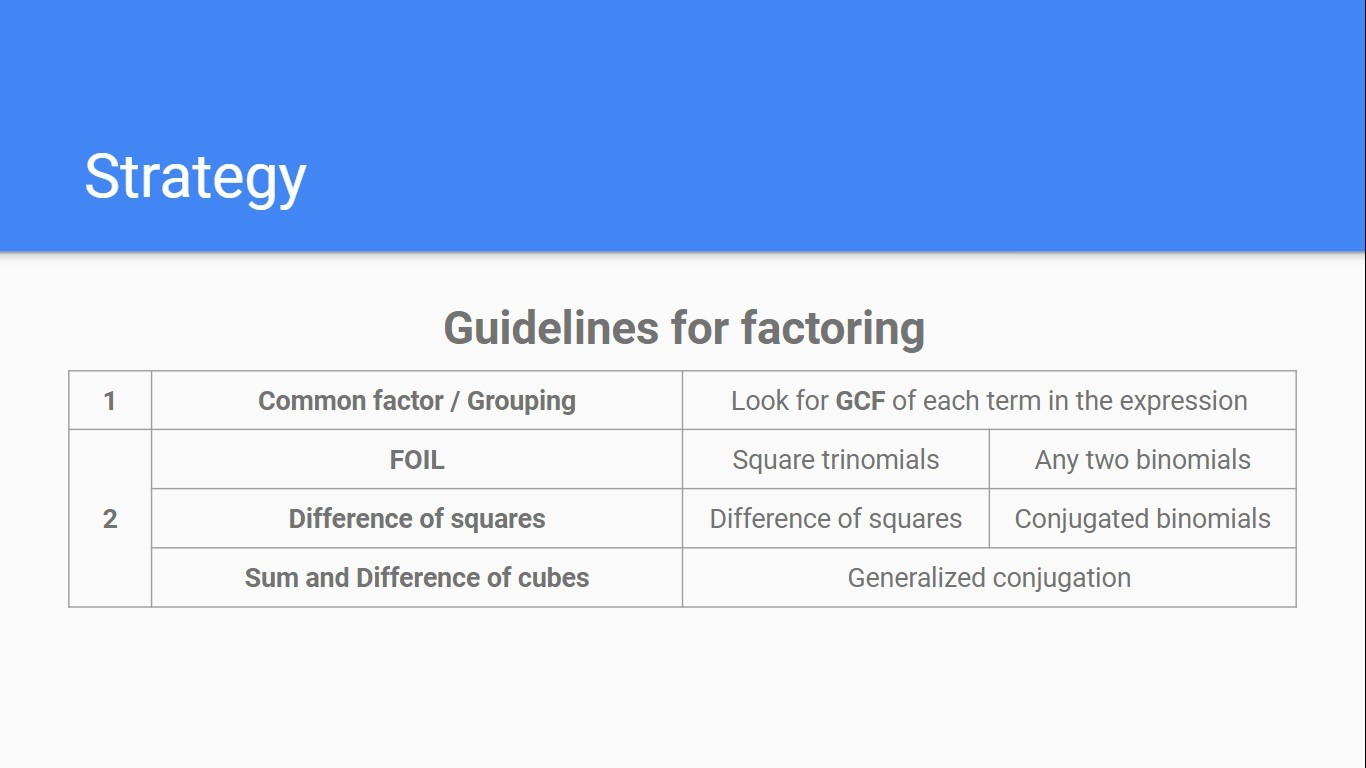This screenshot has height=768, width=1366.
Task: Click the Strategy slide title
Action: [x=195, y=178]
